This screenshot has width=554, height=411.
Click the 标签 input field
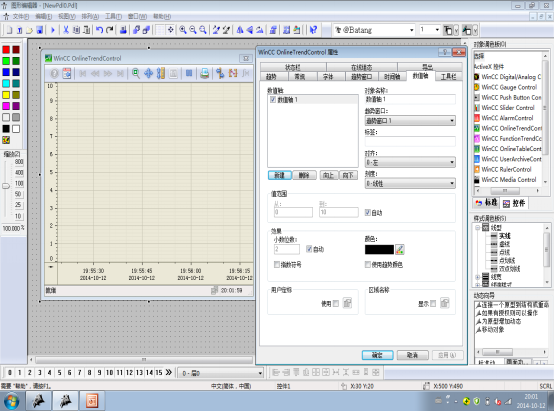[410, 142]
